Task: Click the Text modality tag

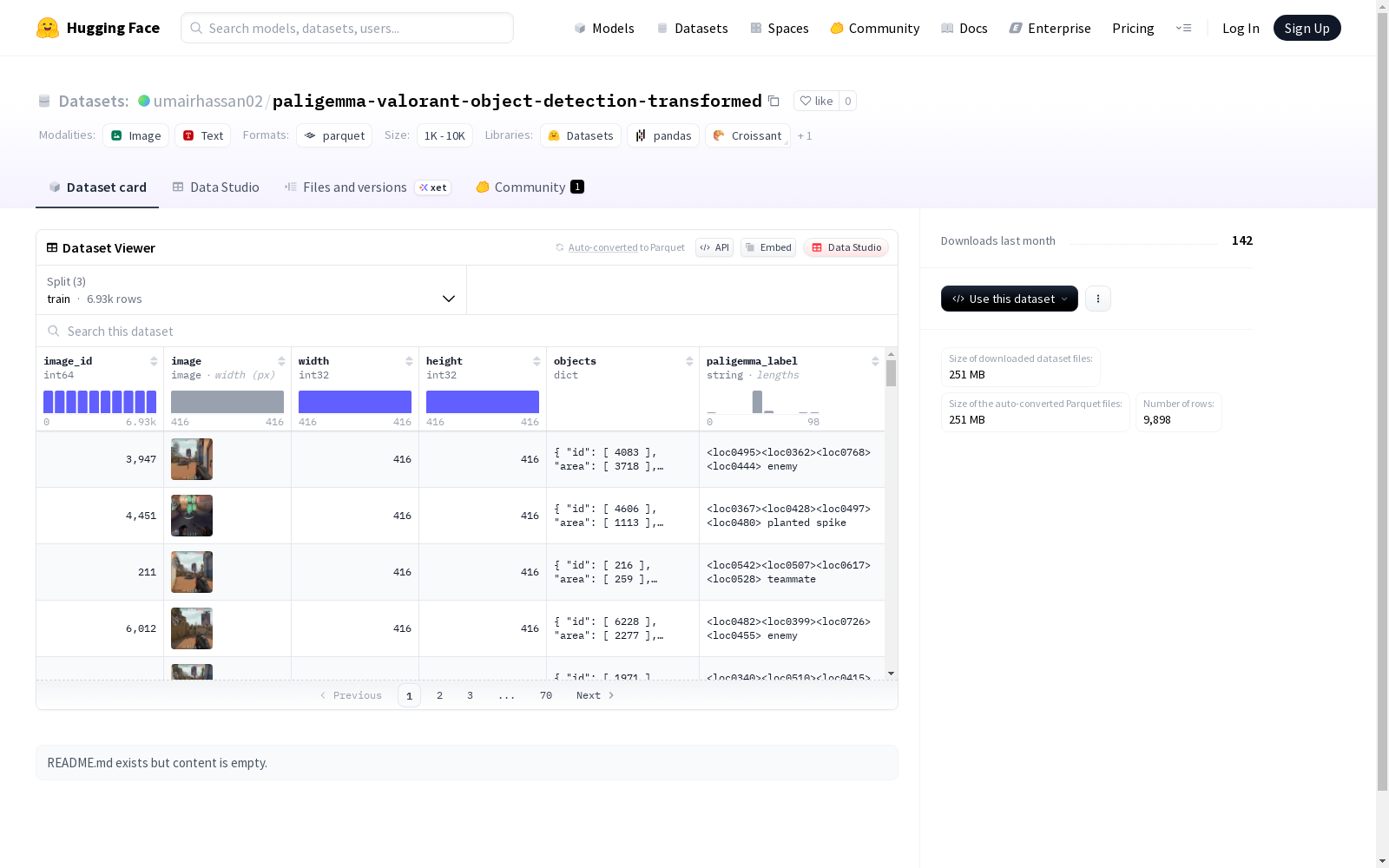Action: coord(203,135)
